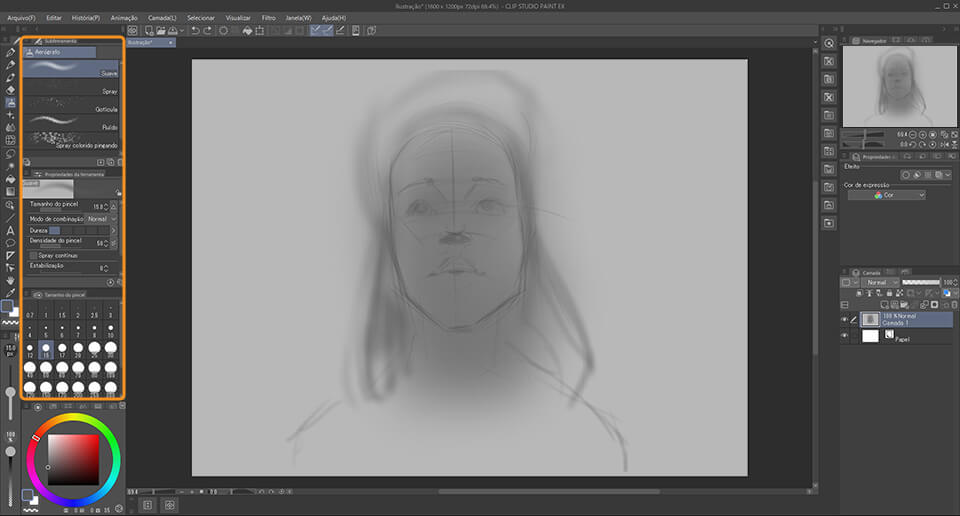Open the Camada(L) menu
Image resolution: width=960 pixels, height=516 pixels.
[161, 18]
